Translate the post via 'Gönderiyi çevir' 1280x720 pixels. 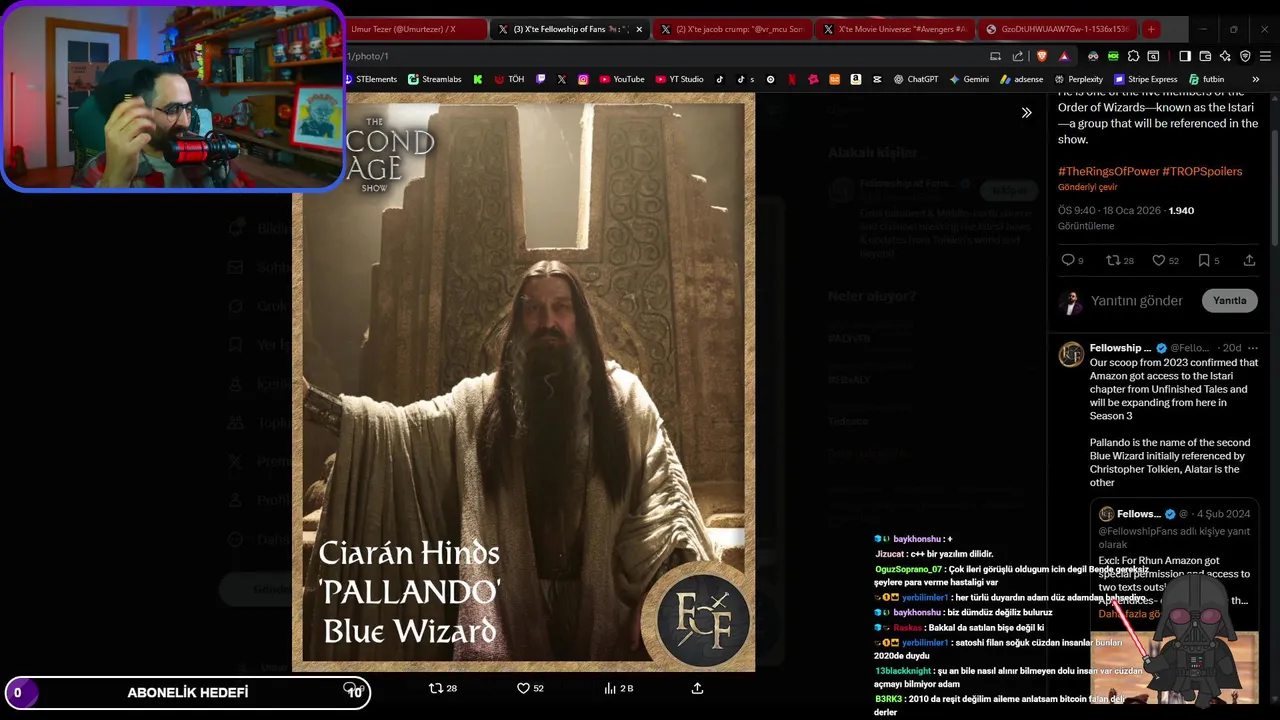1088,187
